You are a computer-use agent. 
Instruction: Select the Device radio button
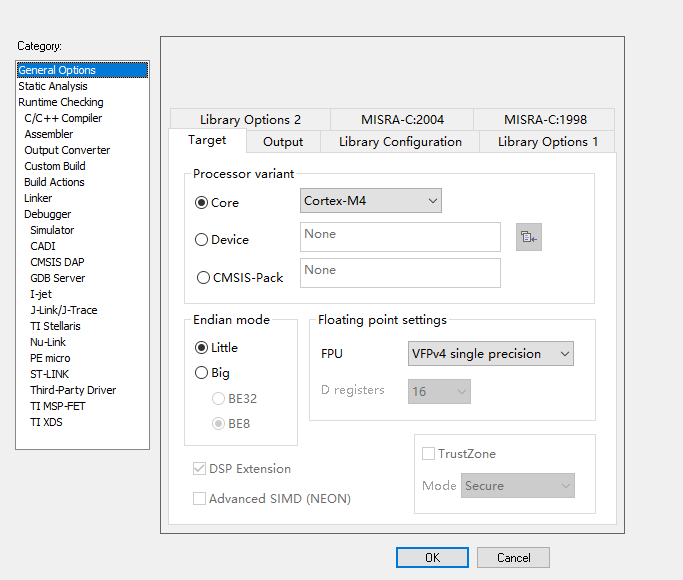click(x=202, y=240)
